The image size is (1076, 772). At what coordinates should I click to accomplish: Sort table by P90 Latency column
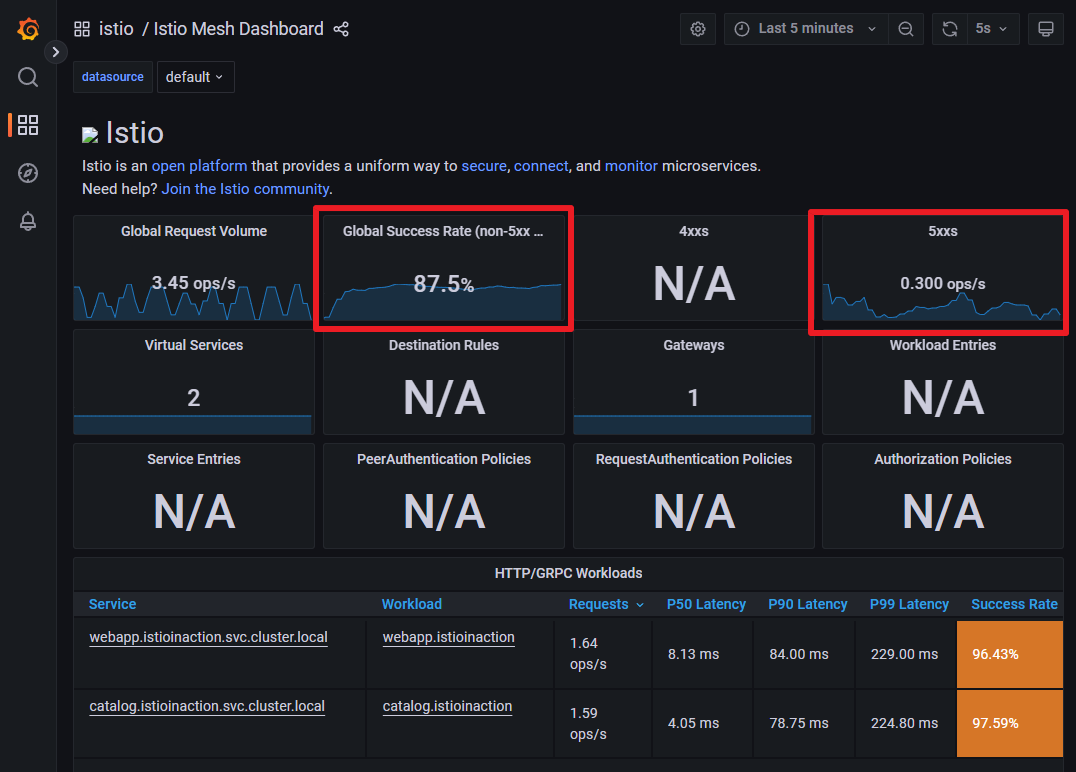tap(808, 604)
